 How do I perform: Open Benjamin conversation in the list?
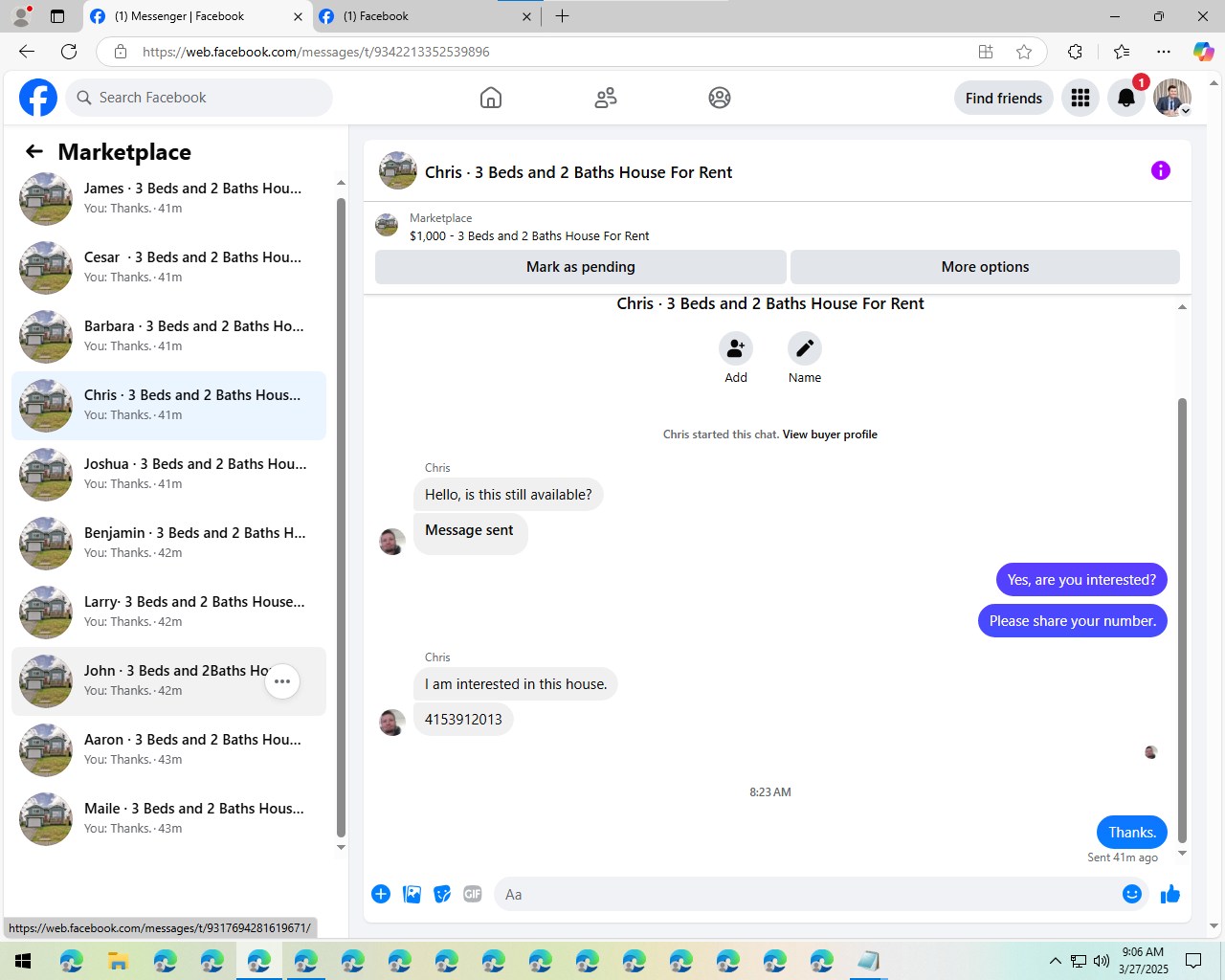point(168,544)
